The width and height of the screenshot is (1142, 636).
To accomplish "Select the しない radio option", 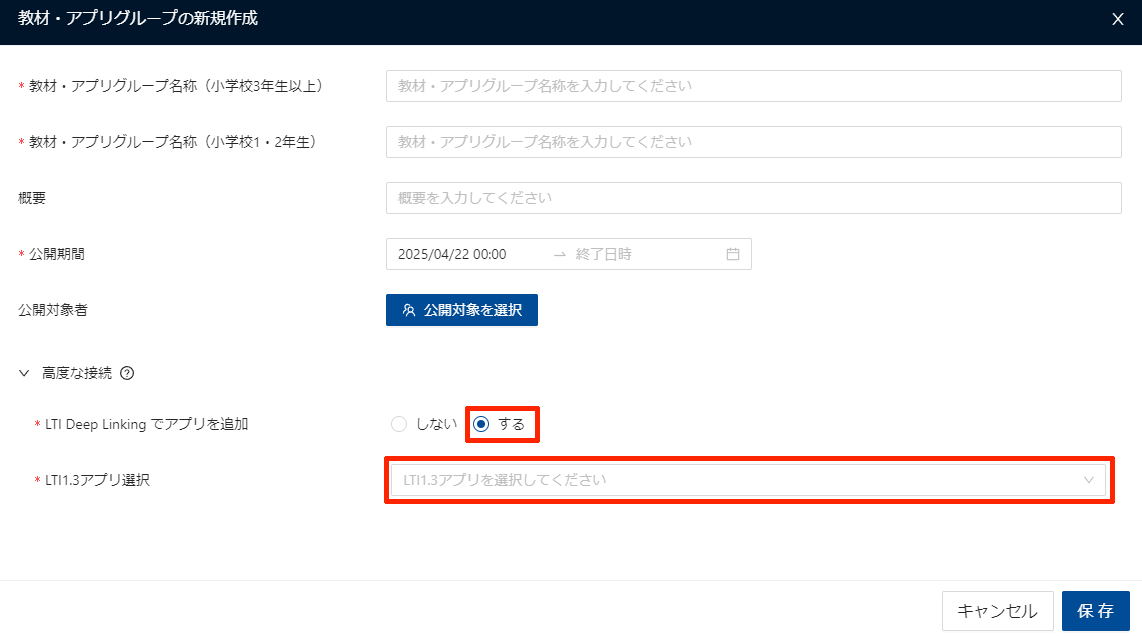I will [x=399, y=424].
